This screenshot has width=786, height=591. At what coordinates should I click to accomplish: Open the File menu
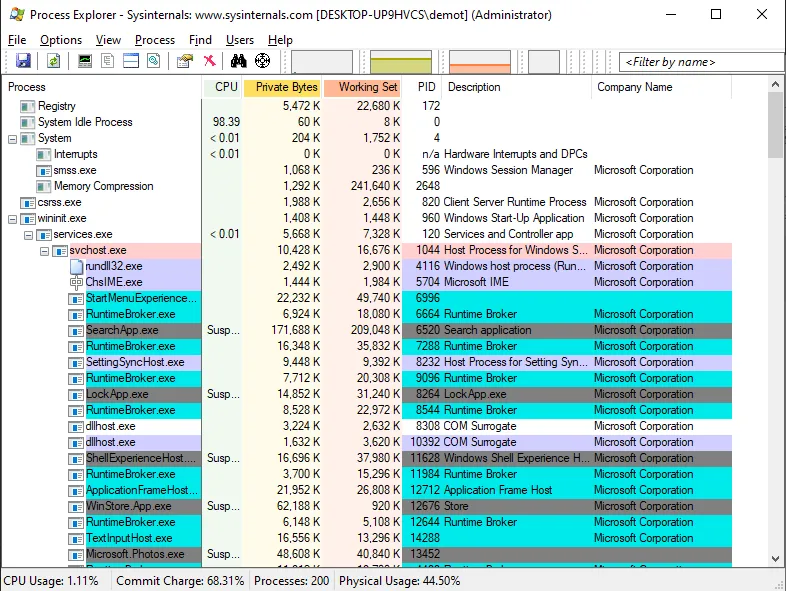click(x=17, y=40)
